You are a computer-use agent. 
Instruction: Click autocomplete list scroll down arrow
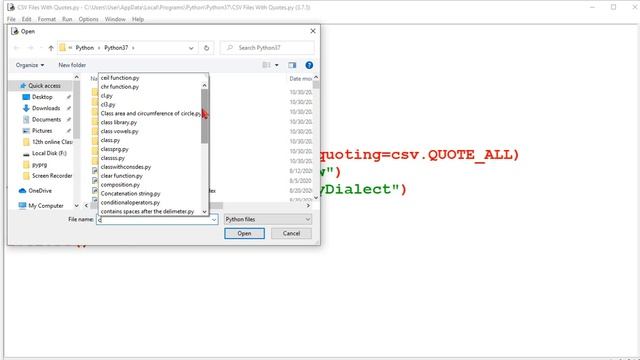[204, 211]
